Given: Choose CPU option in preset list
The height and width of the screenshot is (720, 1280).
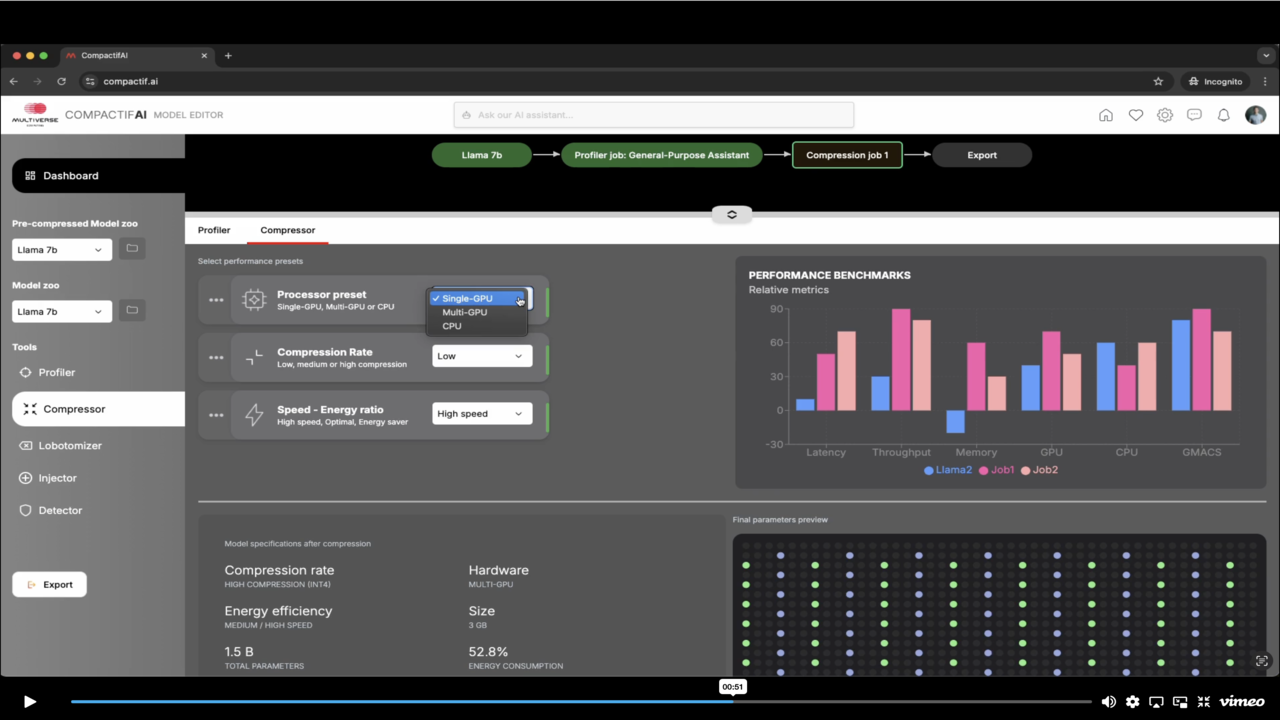Looking at the screenshot, I should point(452,326).
